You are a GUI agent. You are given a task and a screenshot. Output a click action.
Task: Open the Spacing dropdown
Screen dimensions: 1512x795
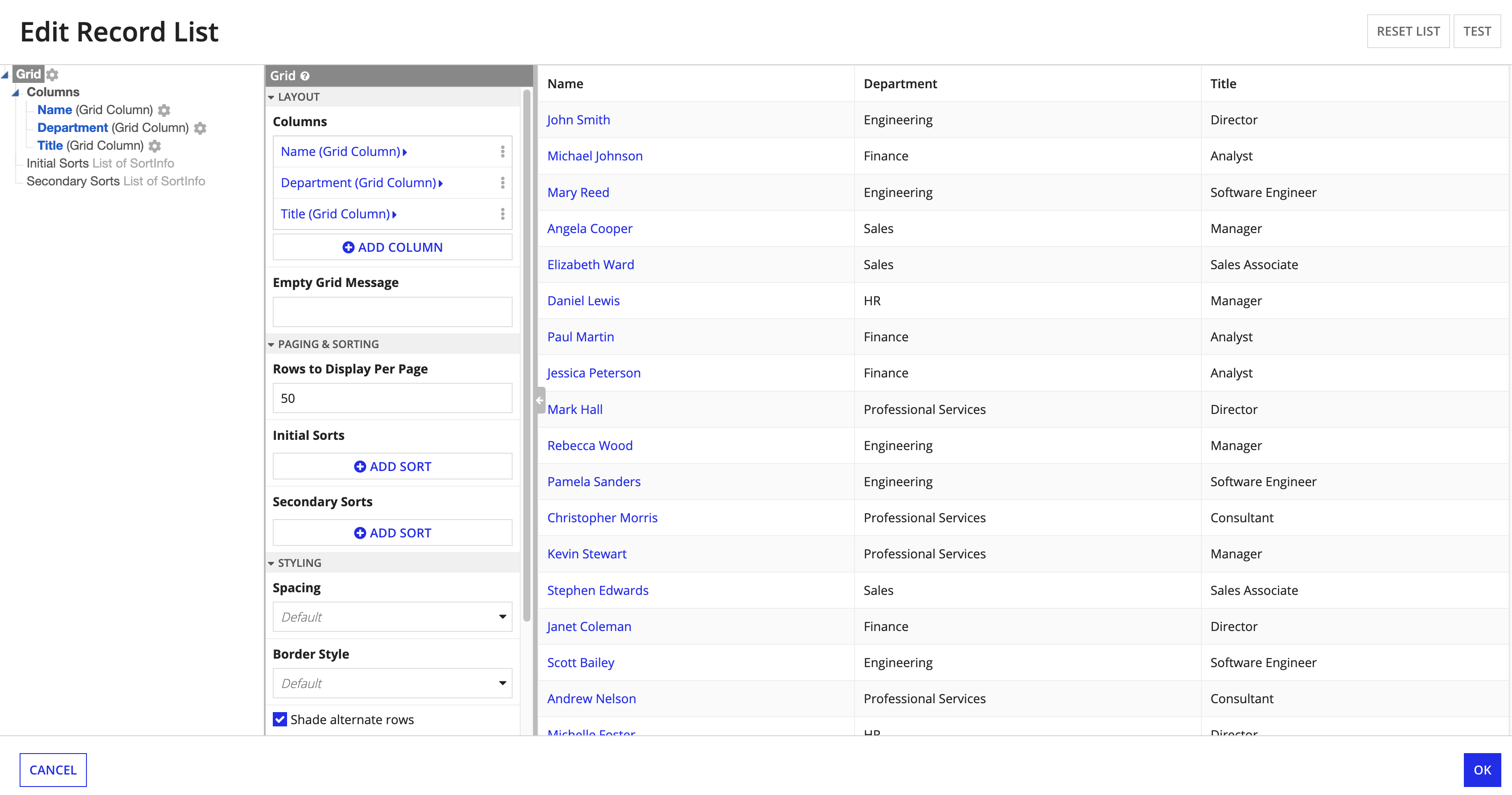[392, 617]
